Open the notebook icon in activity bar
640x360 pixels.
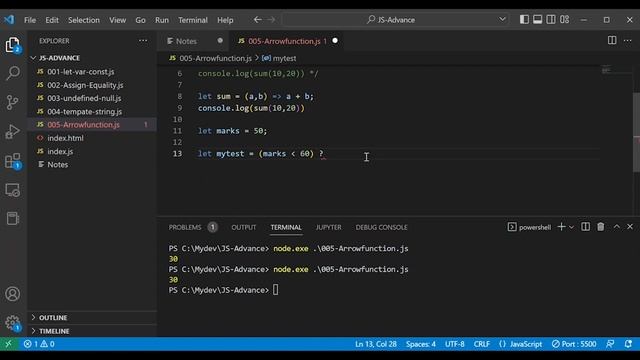coord(13,218)
